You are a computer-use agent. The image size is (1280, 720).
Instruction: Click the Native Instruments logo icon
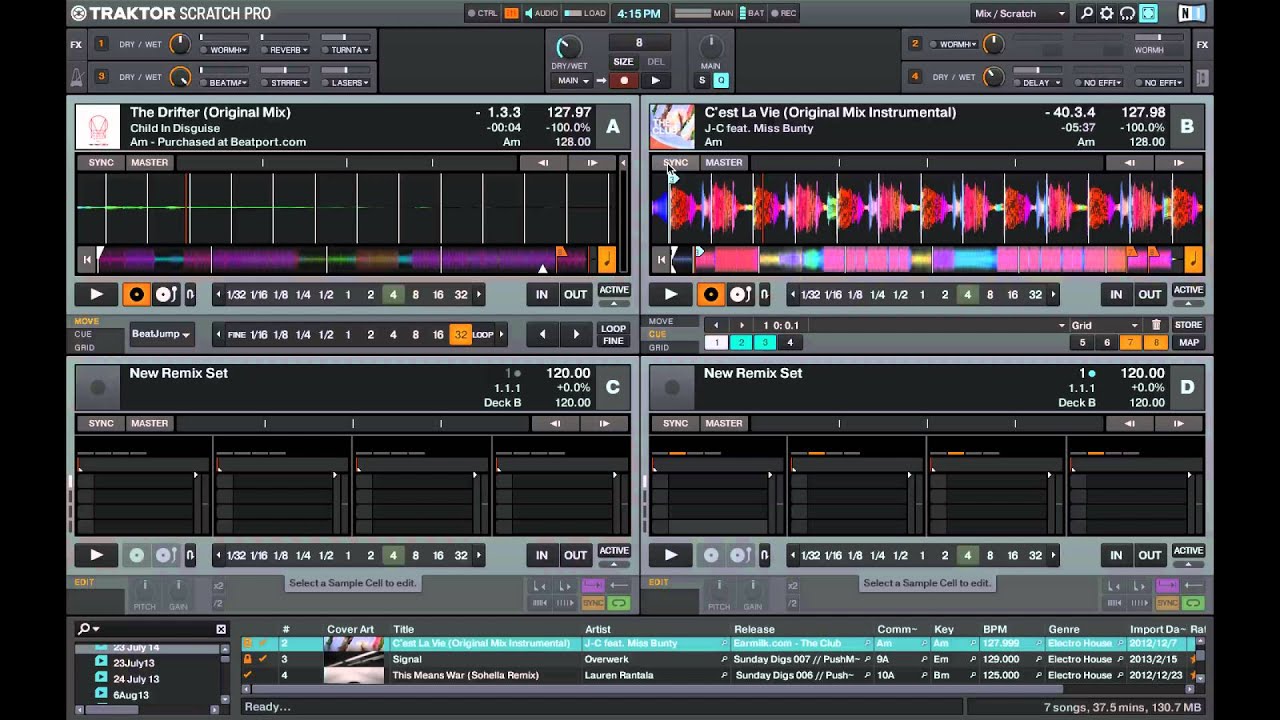click(x=1191, y=14)
